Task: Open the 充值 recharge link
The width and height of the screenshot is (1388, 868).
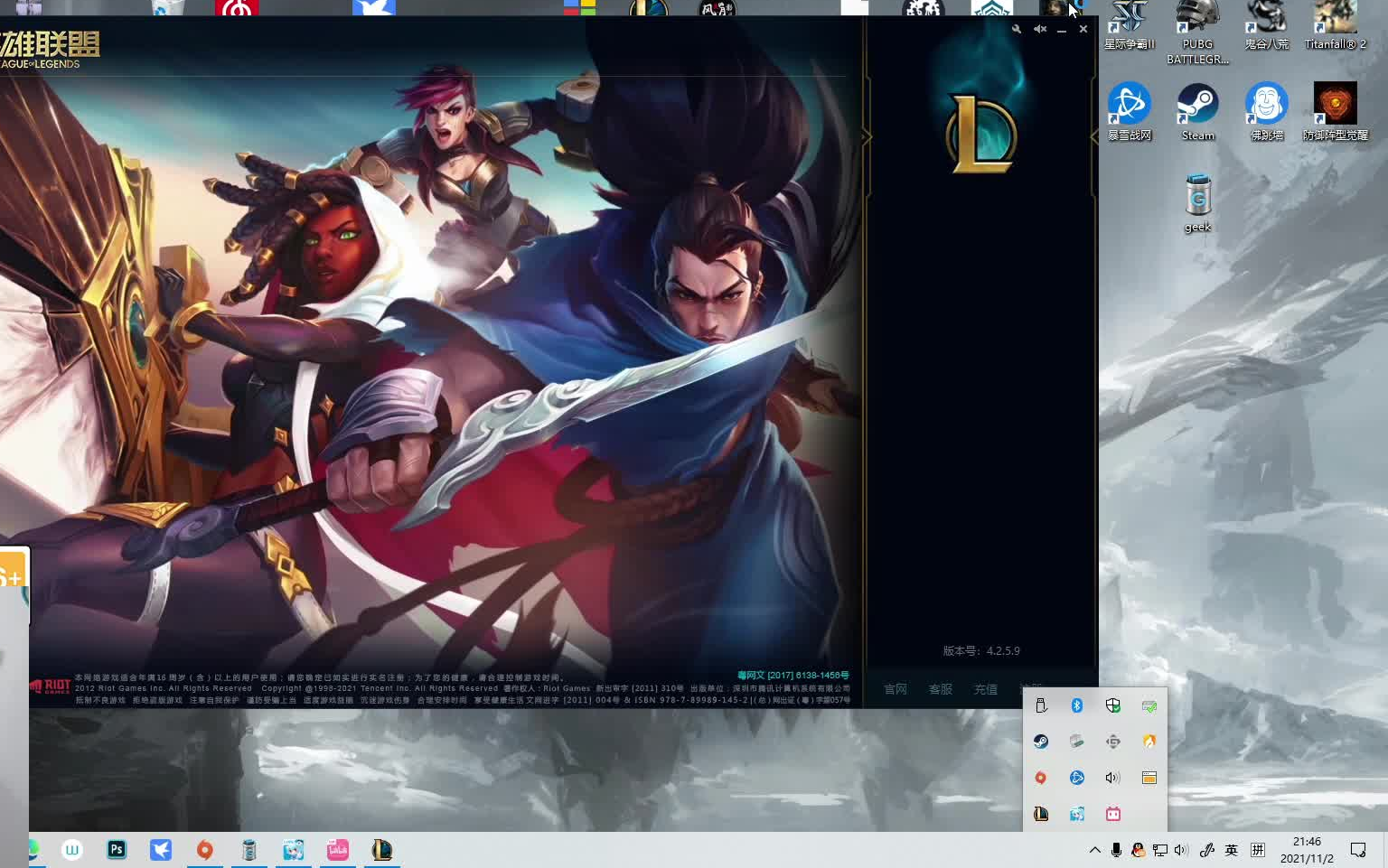Action: tap(986, 689)
